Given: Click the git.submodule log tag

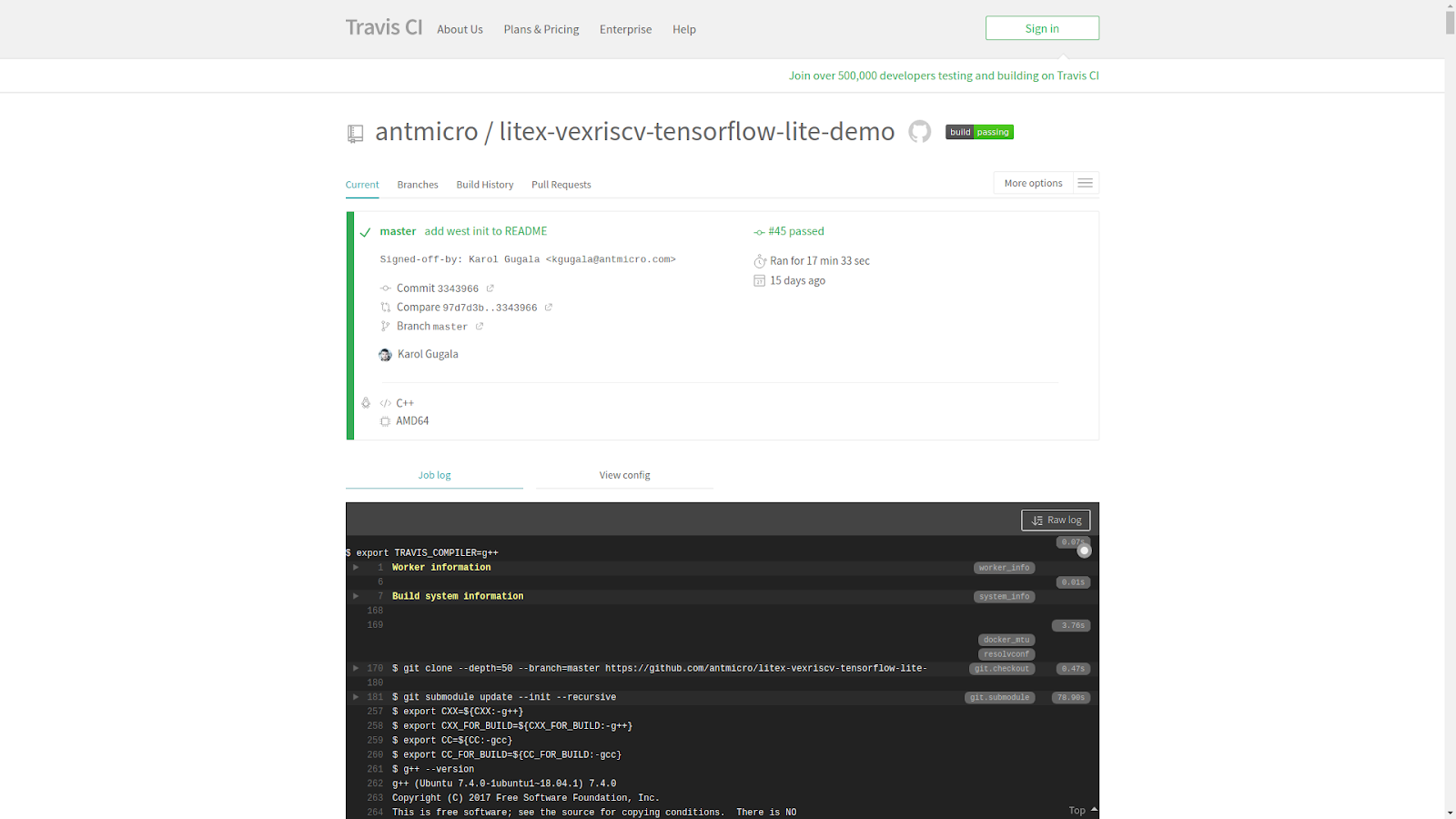Looking at the screenshot, I should pyautogui.click(x=1000, y=698).
